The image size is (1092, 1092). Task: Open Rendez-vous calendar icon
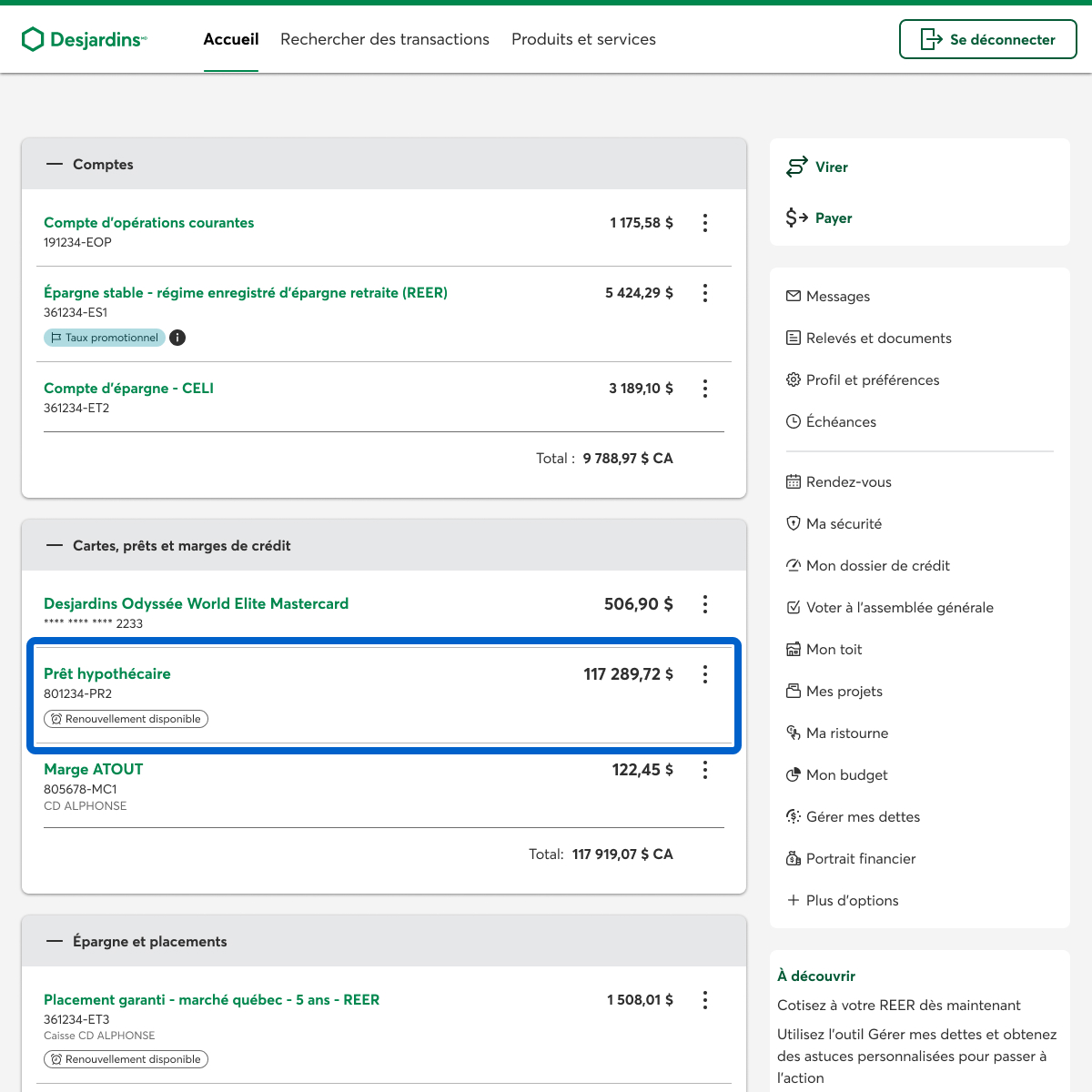point(794,481)
